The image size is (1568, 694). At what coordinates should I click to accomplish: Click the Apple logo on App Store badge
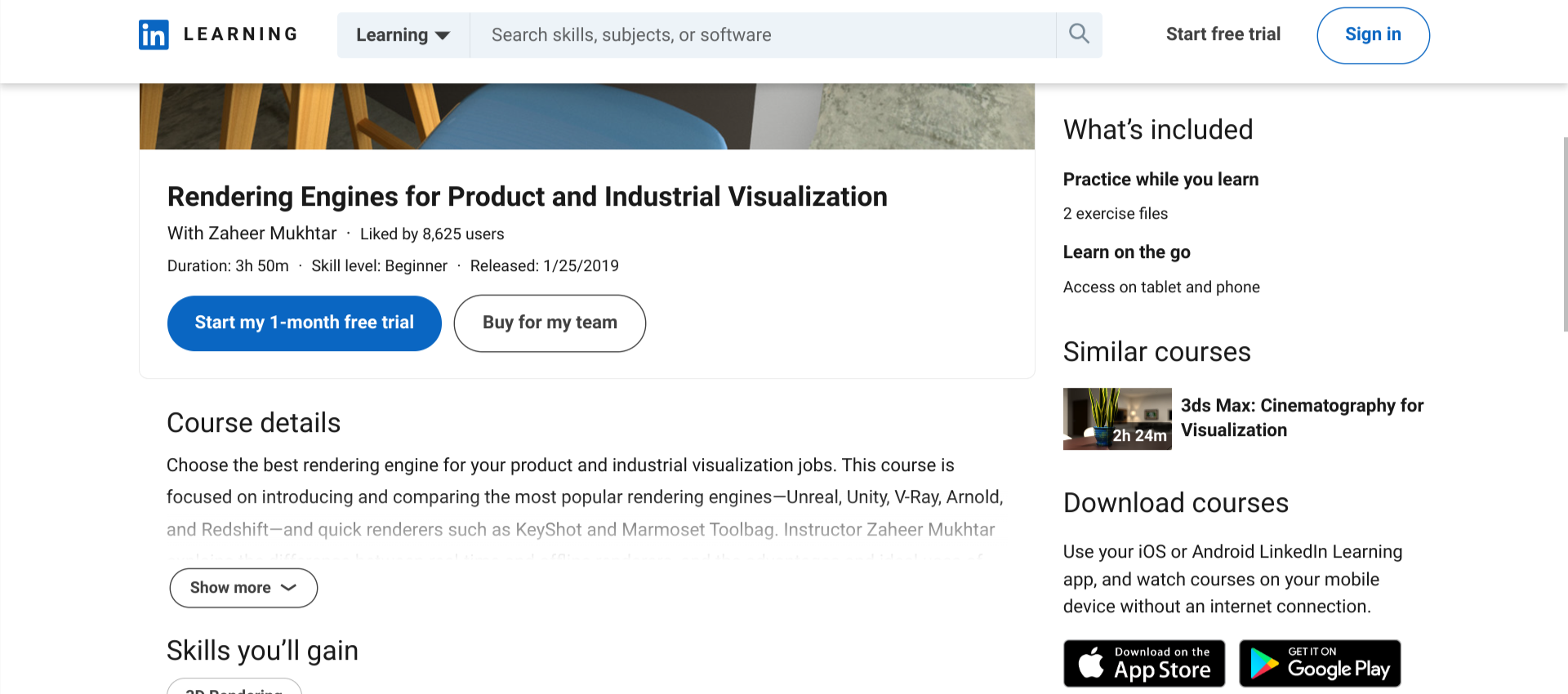pyautogui.click(x=1091, y=663)
